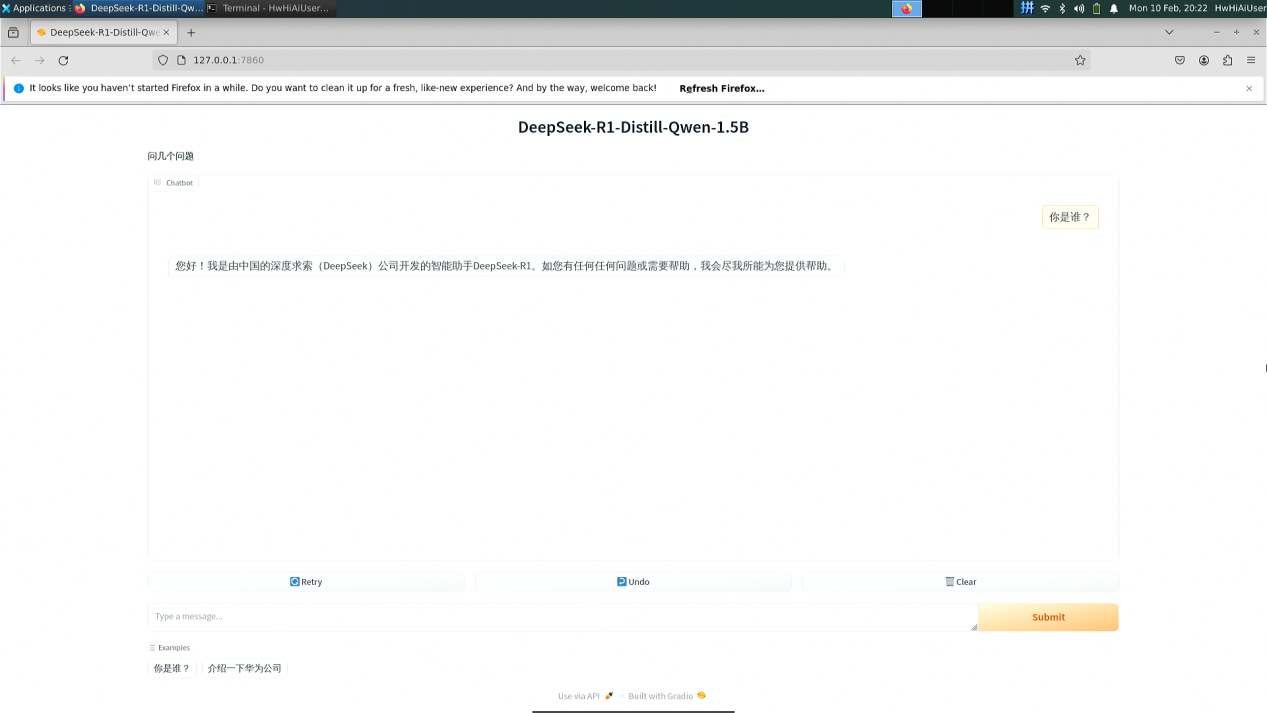This screenshot has width=1267, height=713.
Task: Click the Refresh Firefox link in the banner
Action: (x=720, y=88)
